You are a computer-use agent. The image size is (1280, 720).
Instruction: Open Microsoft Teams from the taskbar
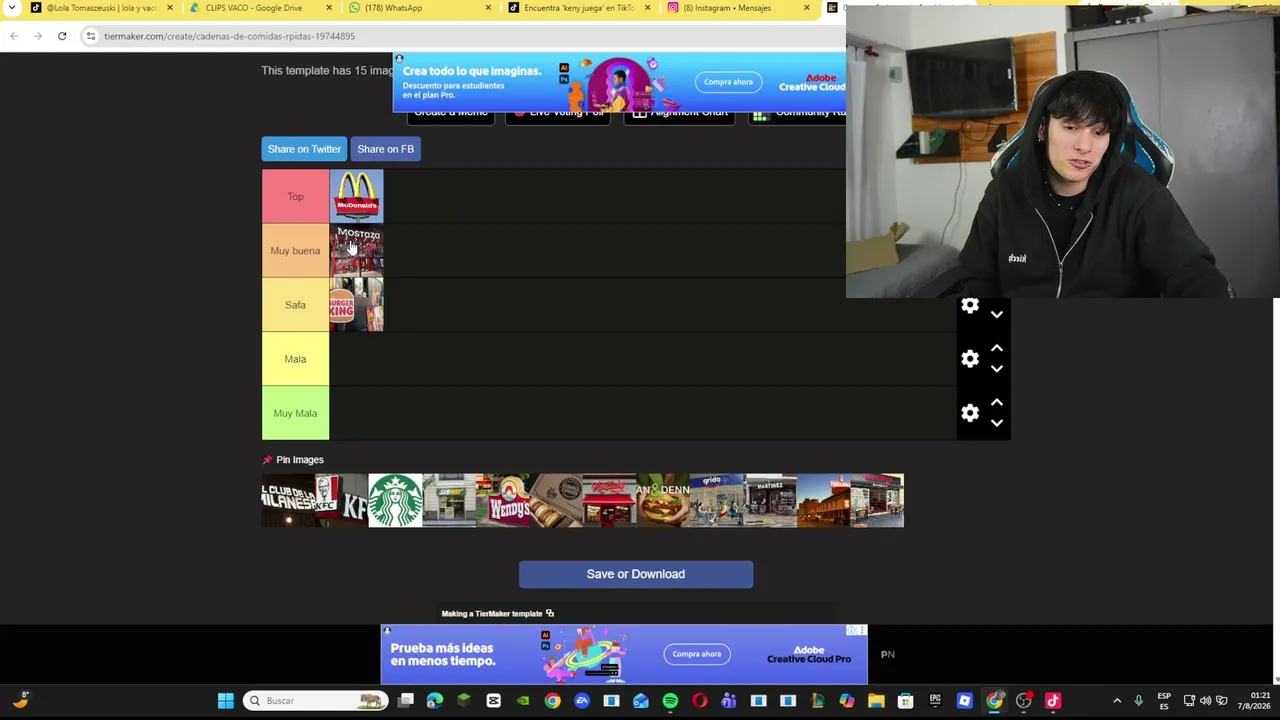(728, 701)
